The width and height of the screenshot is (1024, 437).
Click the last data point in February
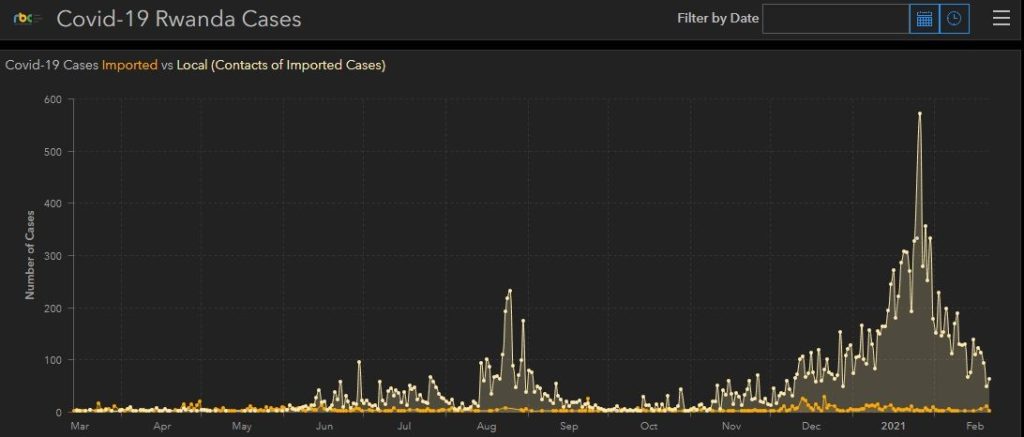tap(989, 380)
